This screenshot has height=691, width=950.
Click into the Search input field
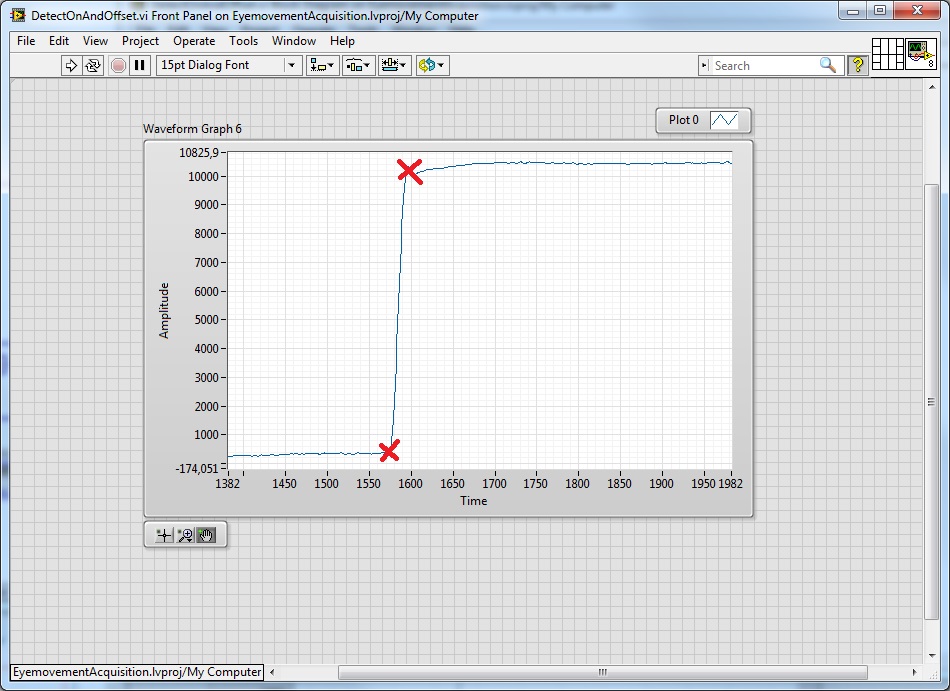click(x=765, y=65)
